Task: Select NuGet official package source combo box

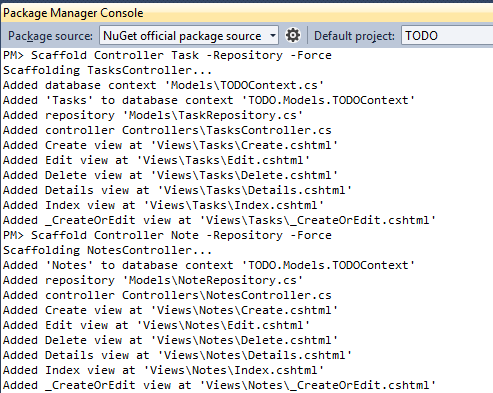Action: pyautogui.click(x=189, y=35)
